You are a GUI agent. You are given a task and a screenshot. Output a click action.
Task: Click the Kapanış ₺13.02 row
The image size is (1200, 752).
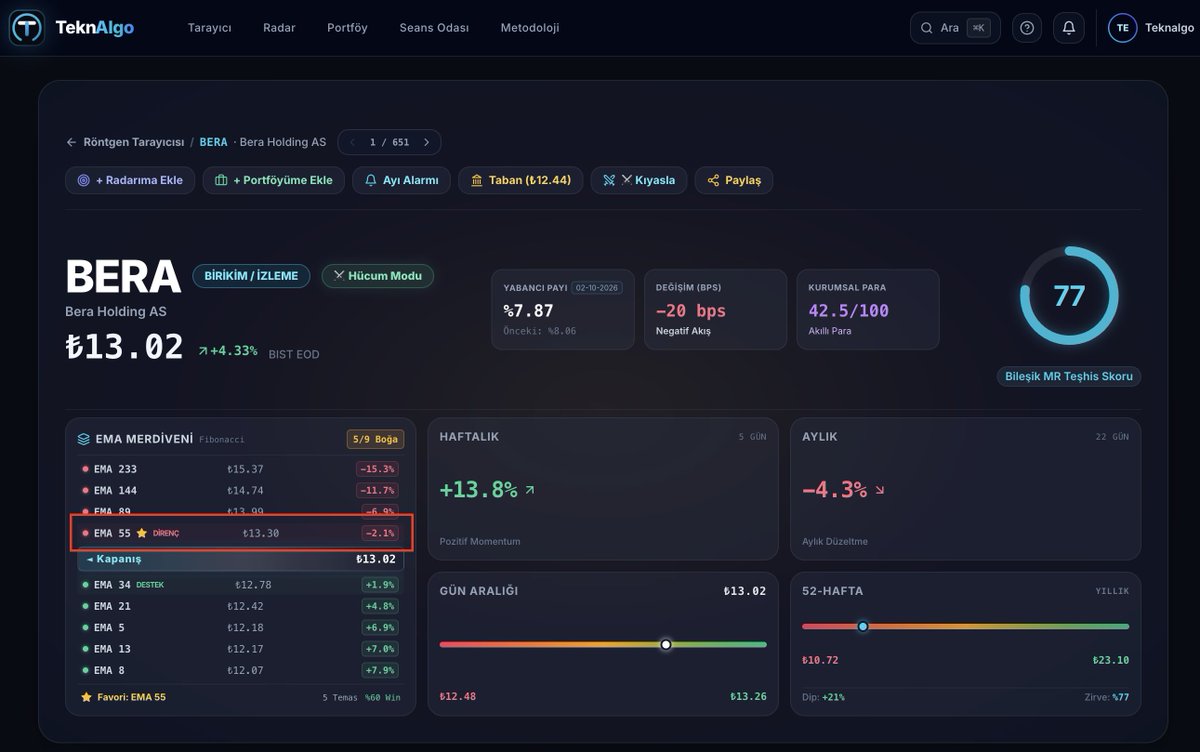(x=240, y=559)
